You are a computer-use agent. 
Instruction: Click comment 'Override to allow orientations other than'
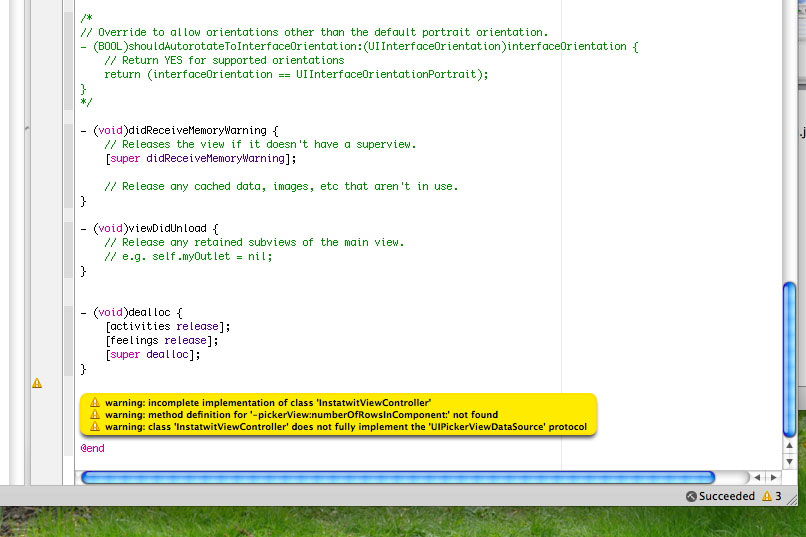[x=314, y=32]
